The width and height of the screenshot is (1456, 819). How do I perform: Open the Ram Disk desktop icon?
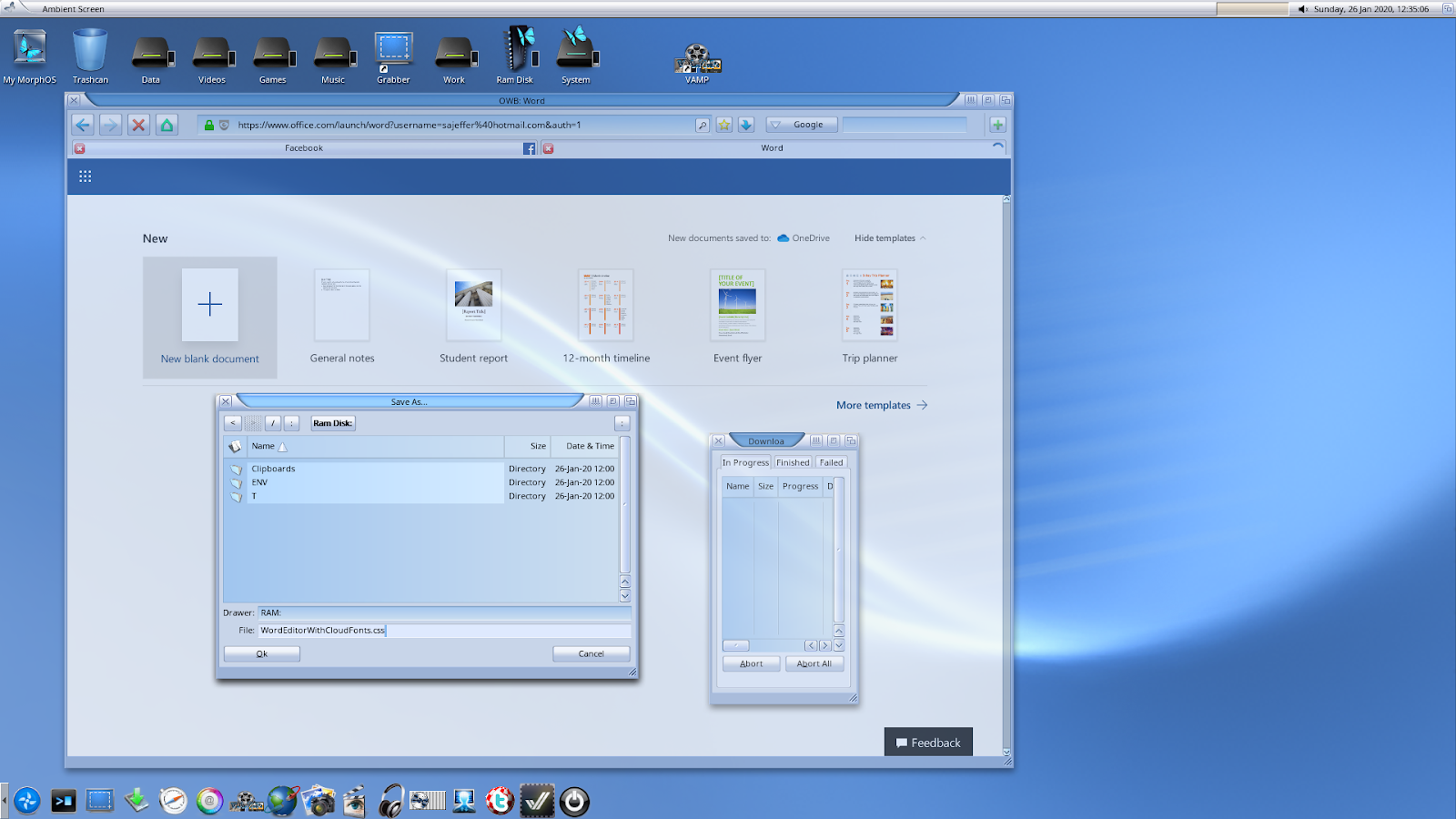coord(515,56)
